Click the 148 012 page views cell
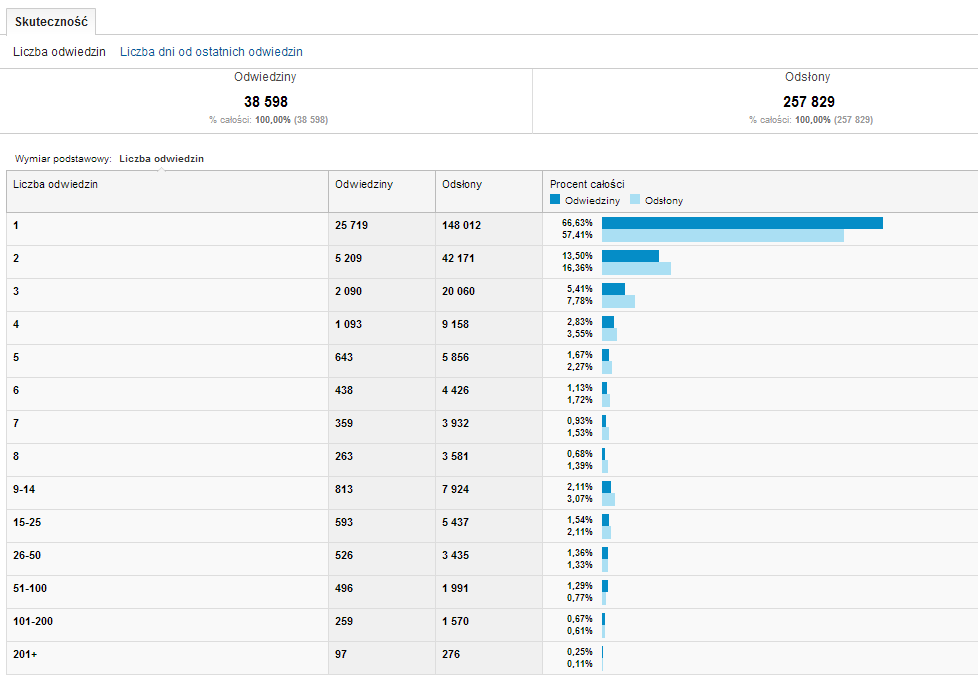Image resolution: width=978 pixels, height=691 pixels. (x=461, y=225)
